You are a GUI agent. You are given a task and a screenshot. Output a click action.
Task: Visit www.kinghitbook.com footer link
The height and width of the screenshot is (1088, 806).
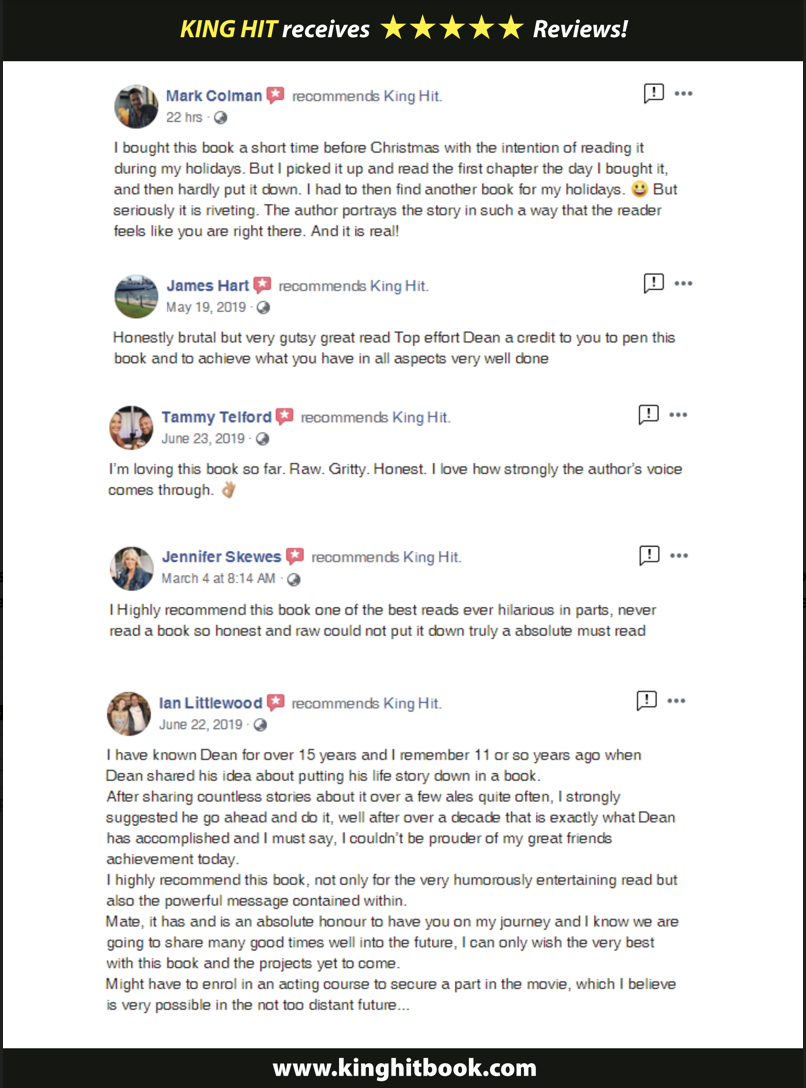pos(404,1067)
